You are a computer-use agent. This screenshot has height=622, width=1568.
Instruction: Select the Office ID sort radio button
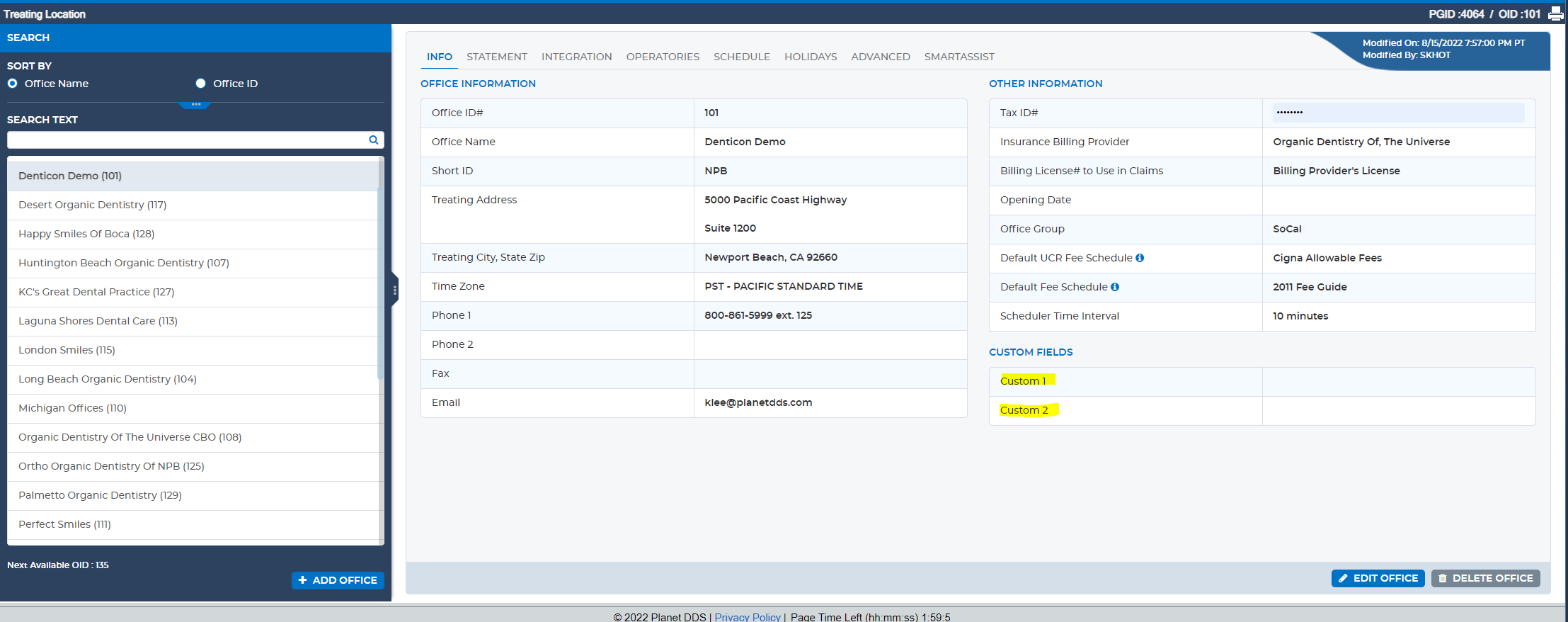(200, 84)
